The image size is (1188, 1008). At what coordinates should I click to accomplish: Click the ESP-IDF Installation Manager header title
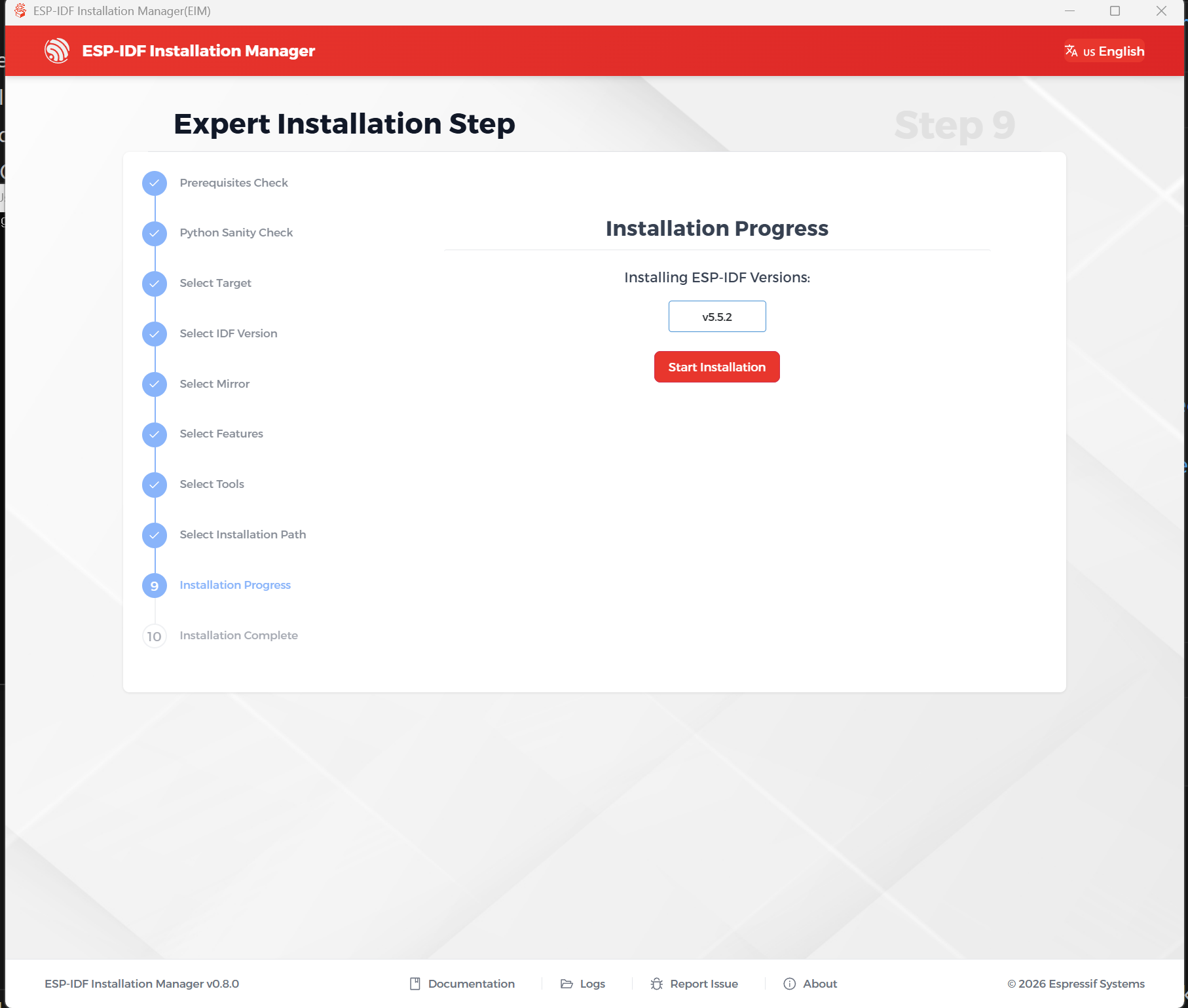[198, 50]
